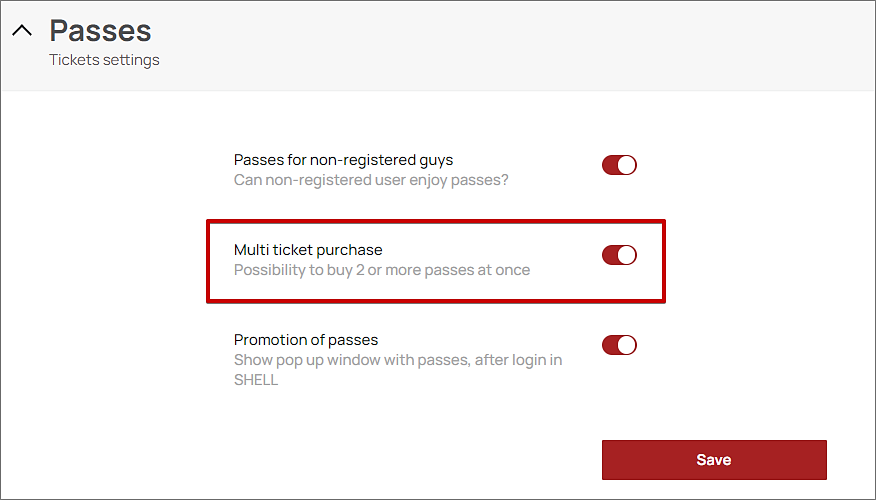
Task: Click 'Possibility to buy 2 or more passes' description
Action: (381, 270)
